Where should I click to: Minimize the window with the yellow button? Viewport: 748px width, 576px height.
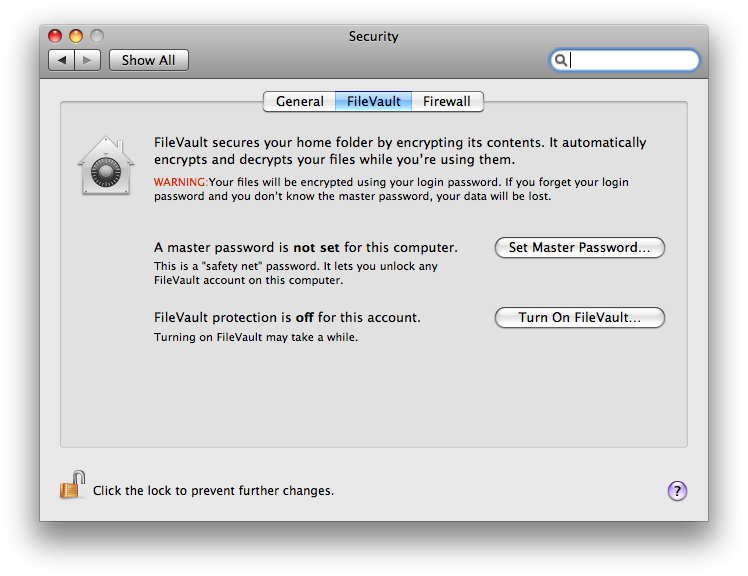pyautogui.click(x=76, y=36)
